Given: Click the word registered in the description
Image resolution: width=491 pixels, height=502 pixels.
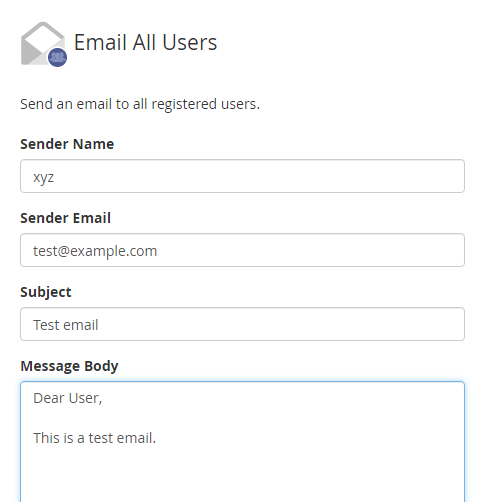Looking at the screenshot, I should coord(184,105).
